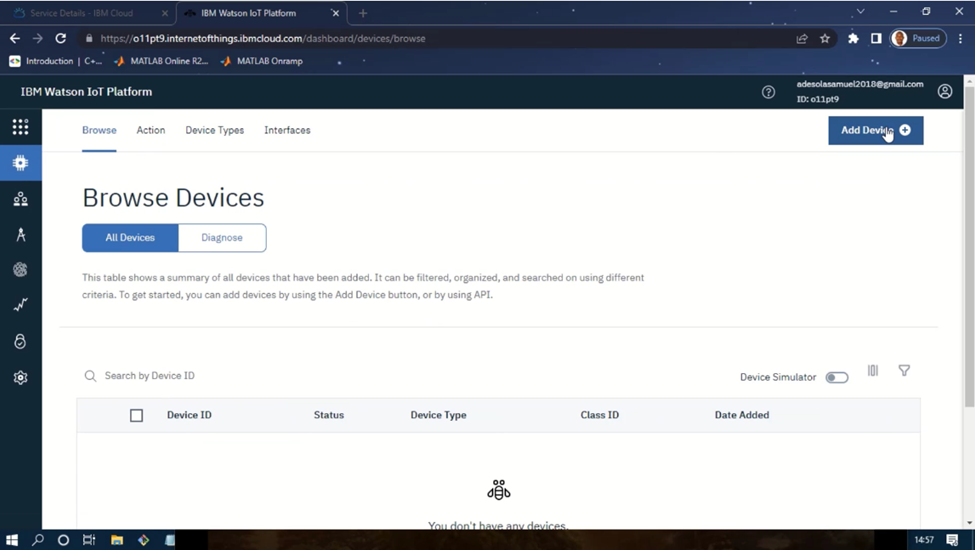Open the Members icon in sidebar

(21, 199)
